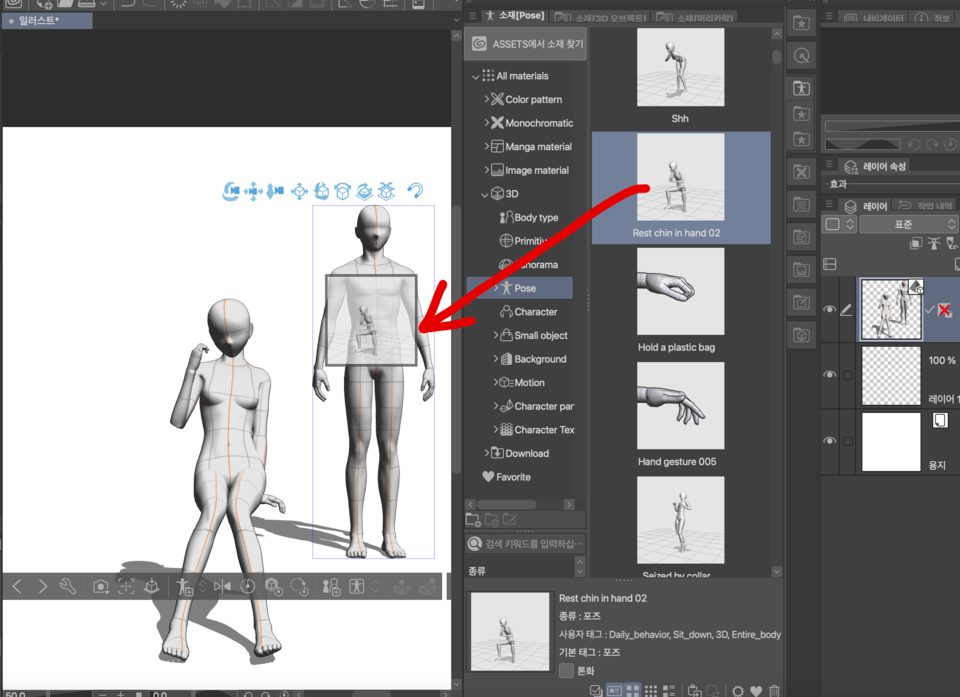Select the Pose tree item
Image resolution: width=960 pixels, height=697 pixels.
click(x=520, y=288)
